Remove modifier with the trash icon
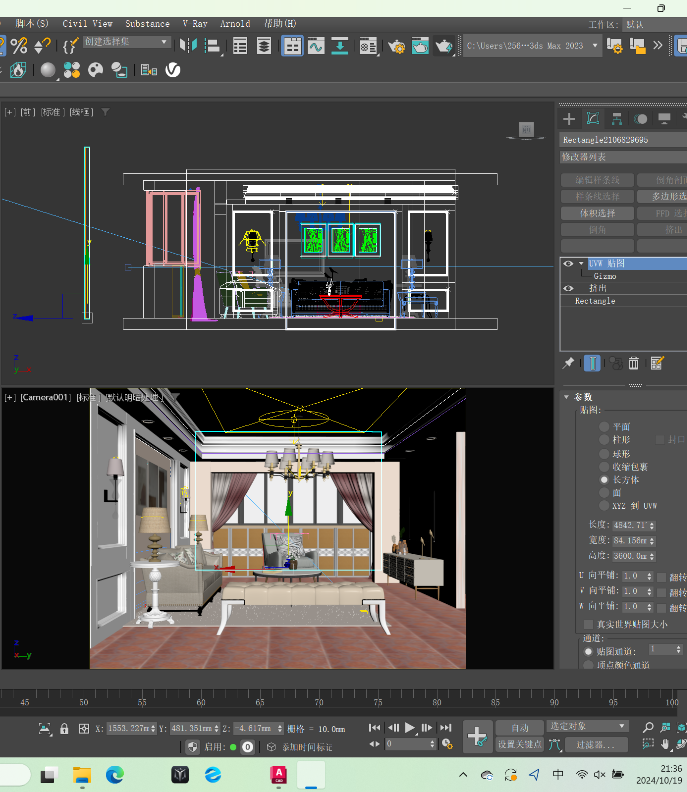687x792 pixels. click(x=634, y=363)
